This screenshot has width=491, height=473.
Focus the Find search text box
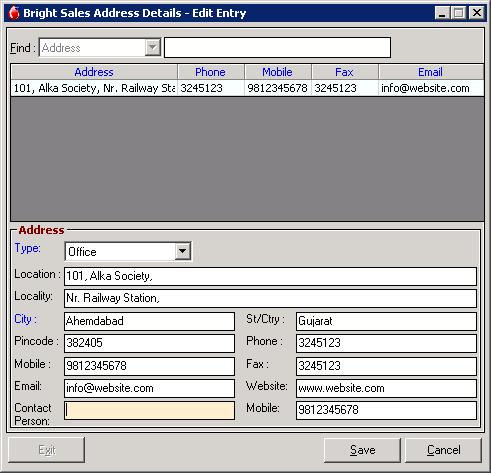tap(277, 47)
